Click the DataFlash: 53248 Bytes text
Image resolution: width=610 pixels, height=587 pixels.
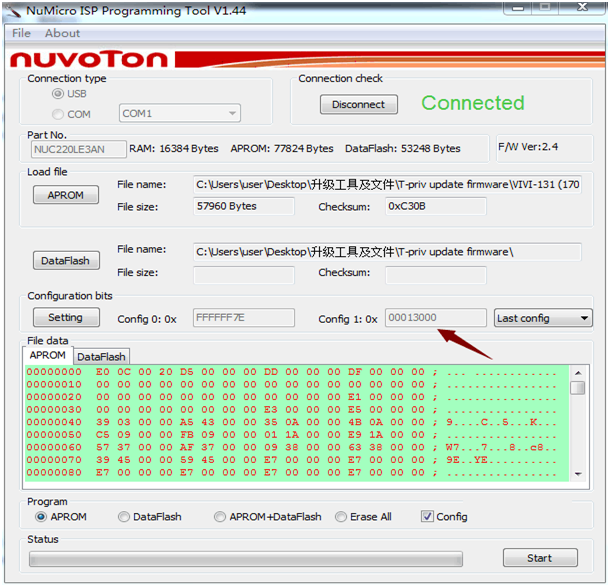(403, 149)
